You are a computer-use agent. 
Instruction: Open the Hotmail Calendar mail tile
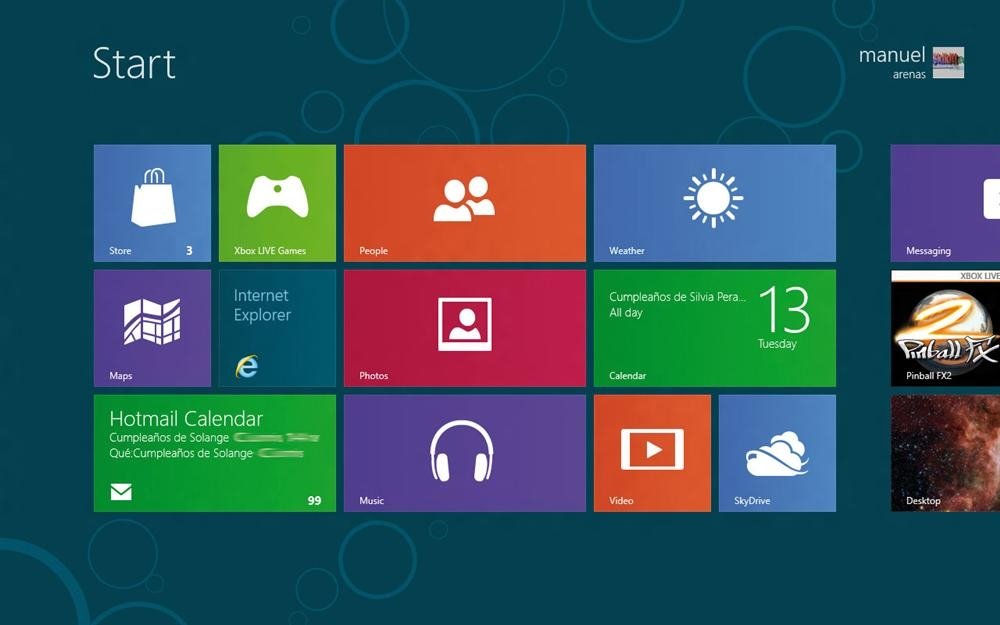tap(214, 453)
